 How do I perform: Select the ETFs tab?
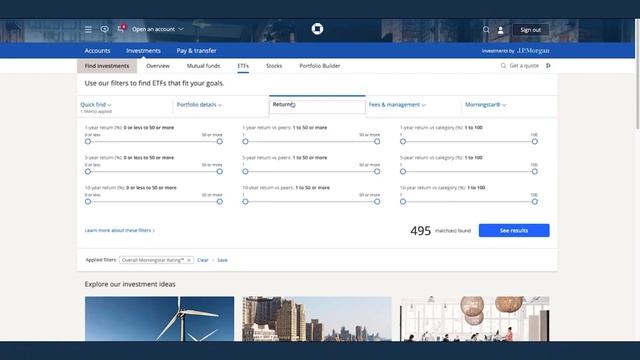pyautogui.click(x=243, y=66)
